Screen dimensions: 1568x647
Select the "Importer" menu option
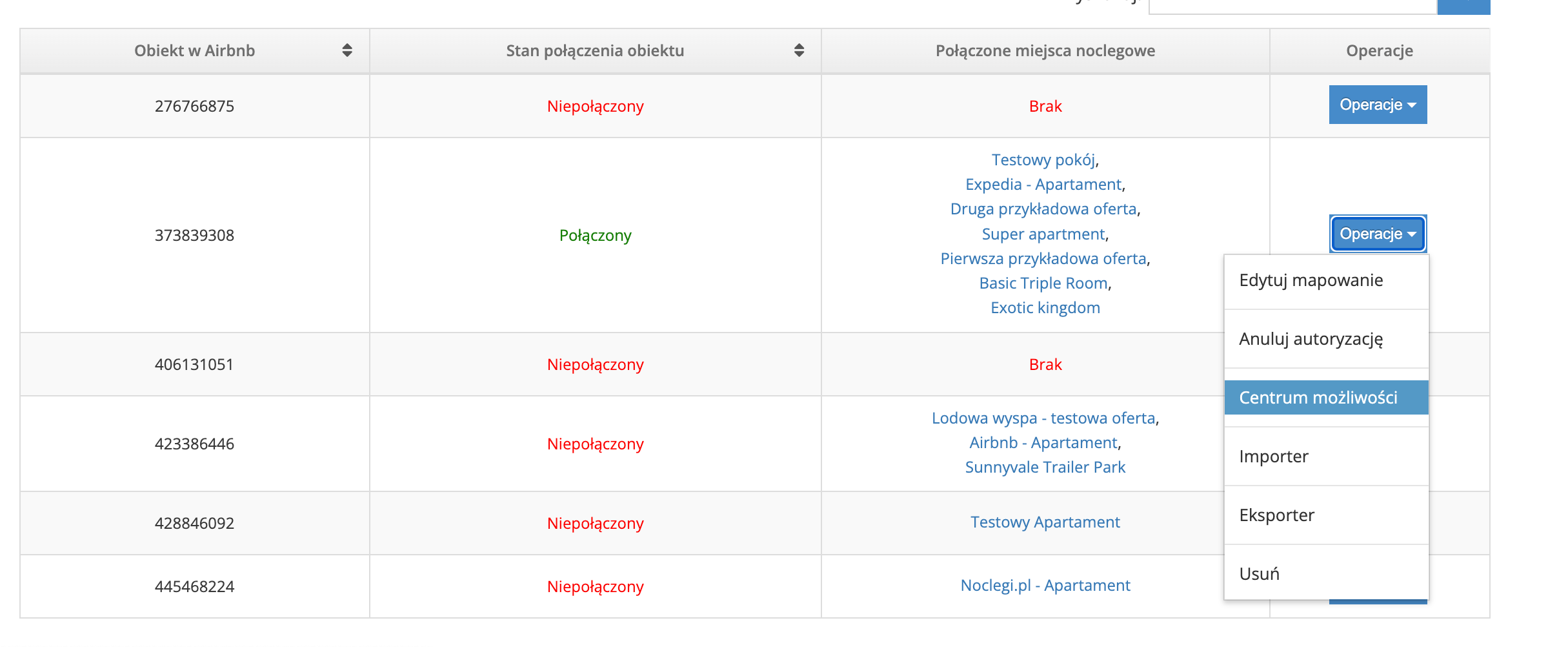pos(1272,456)
